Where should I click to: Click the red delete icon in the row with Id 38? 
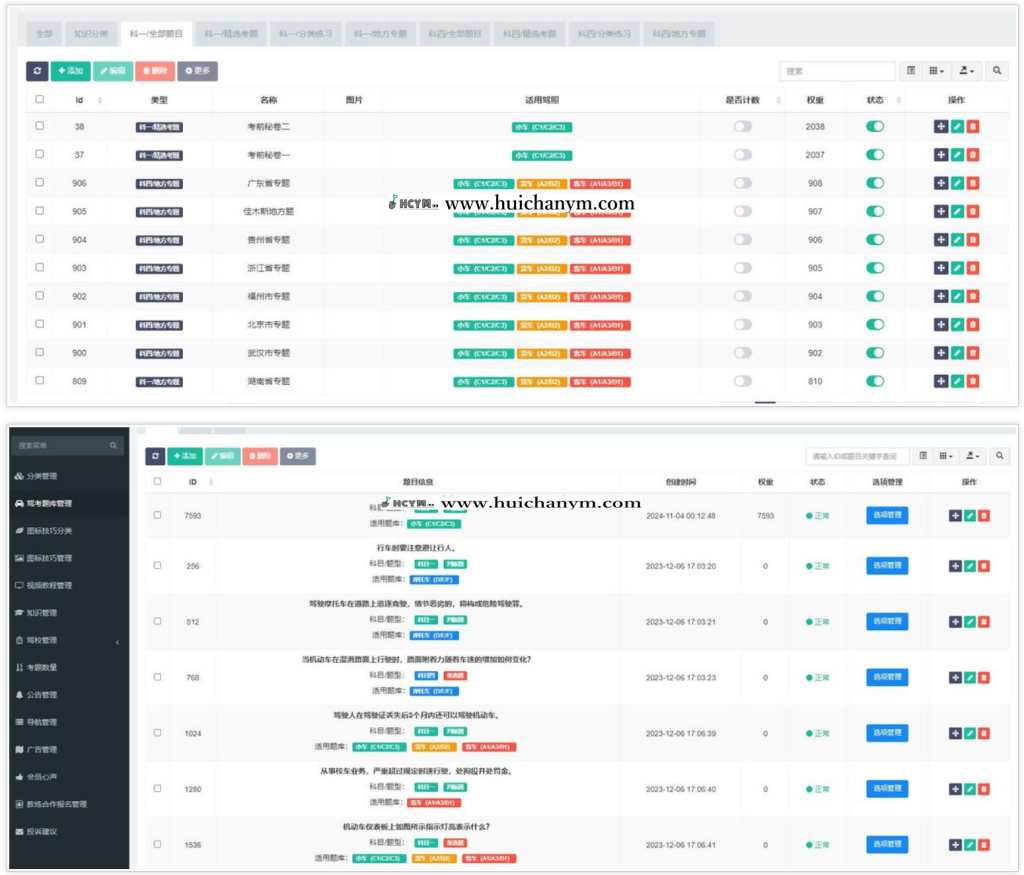coord(973,127)
